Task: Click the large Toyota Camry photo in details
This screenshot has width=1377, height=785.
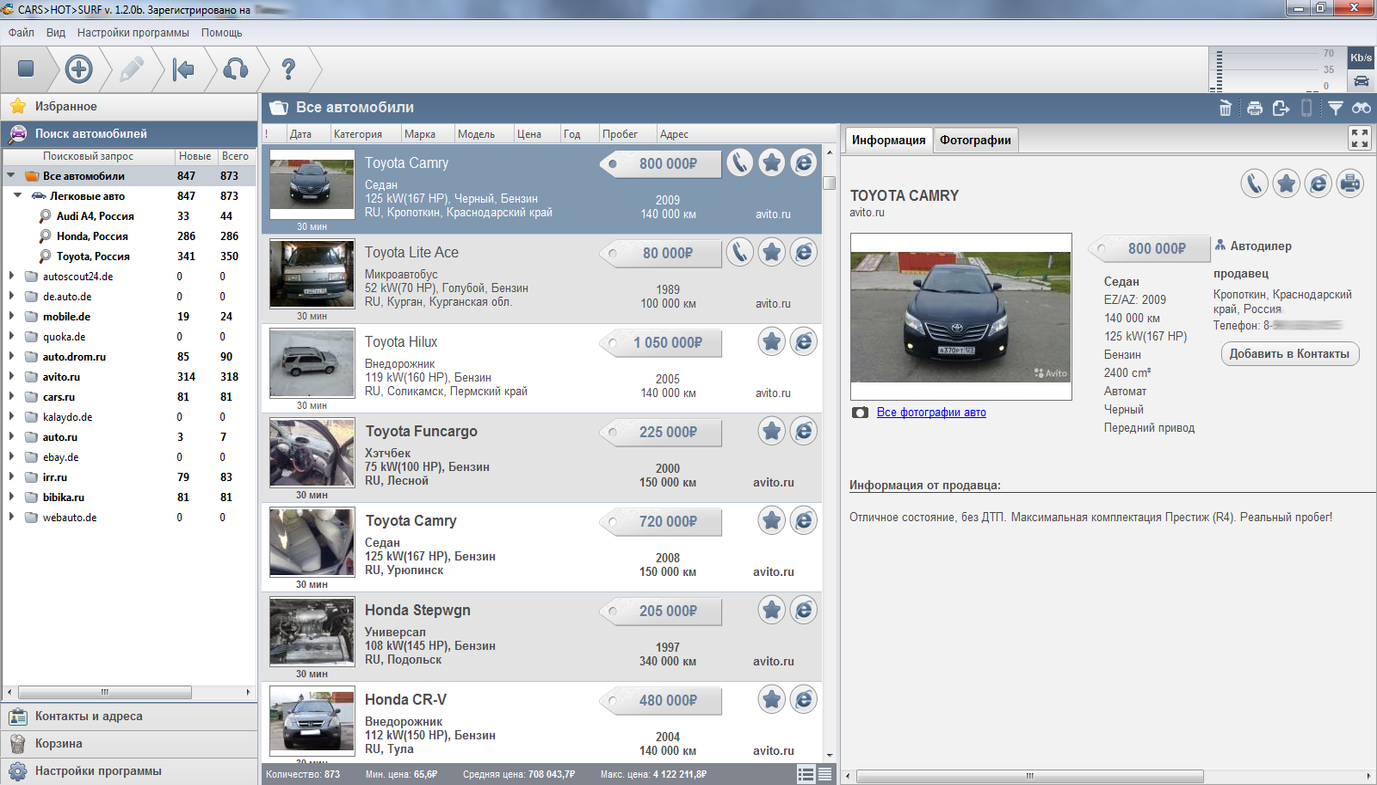Action: [961, 317]
